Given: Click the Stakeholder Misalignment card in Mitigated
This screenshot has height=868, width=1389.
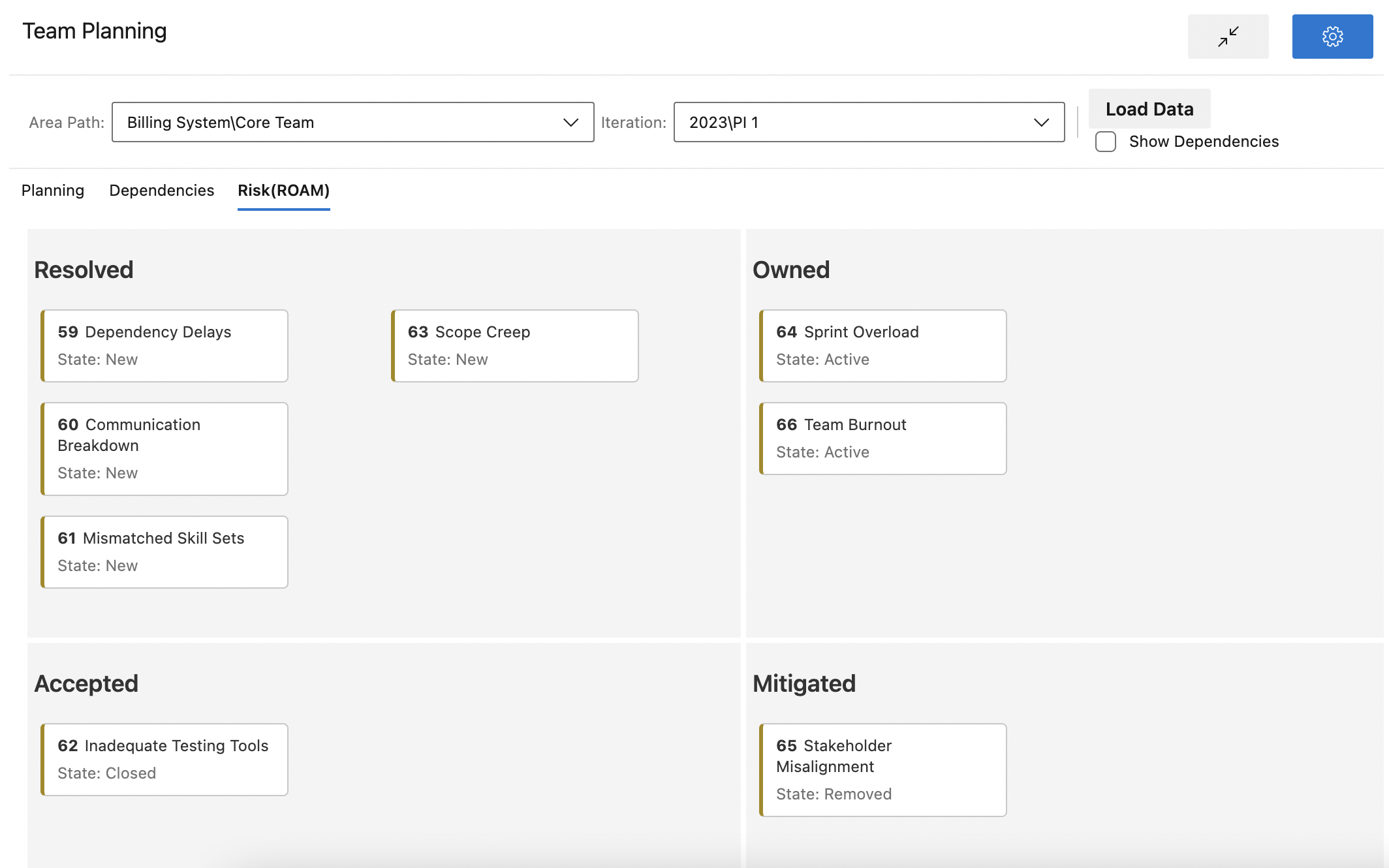Looking at the screenshot, I should [x=883, y=770].
